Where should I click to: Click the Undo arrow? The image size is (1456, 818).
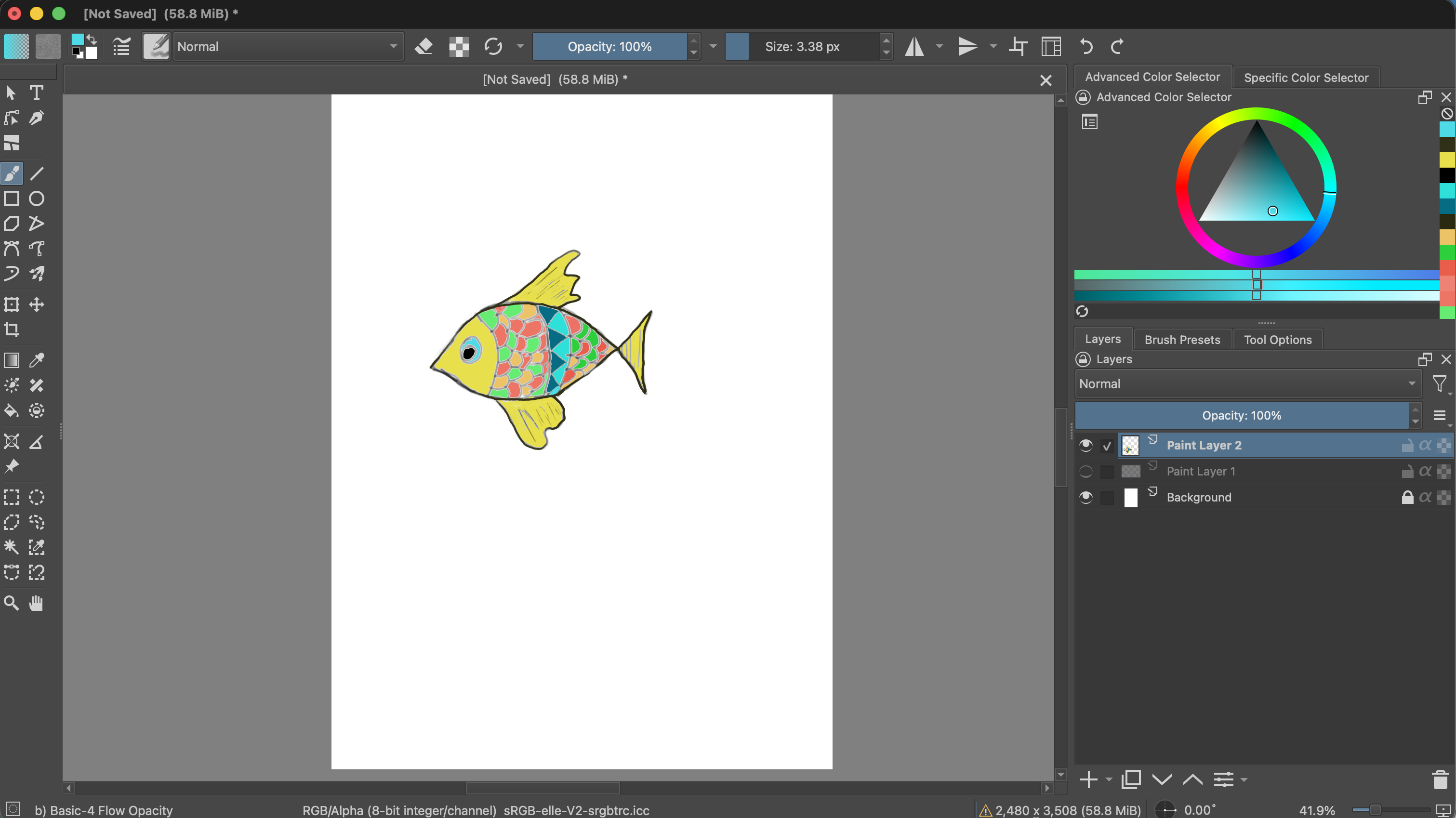[x=1086, y=46]
